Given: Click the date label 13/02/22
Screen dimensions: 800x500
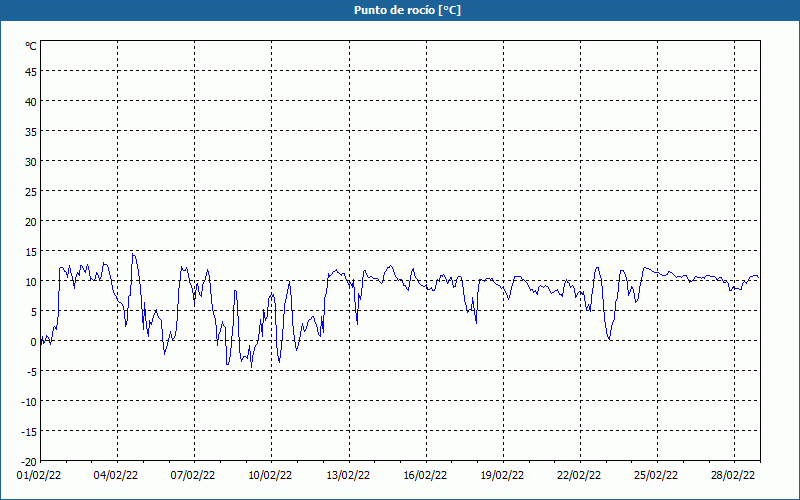Looking at the screenshot, I should pos(348,476).
